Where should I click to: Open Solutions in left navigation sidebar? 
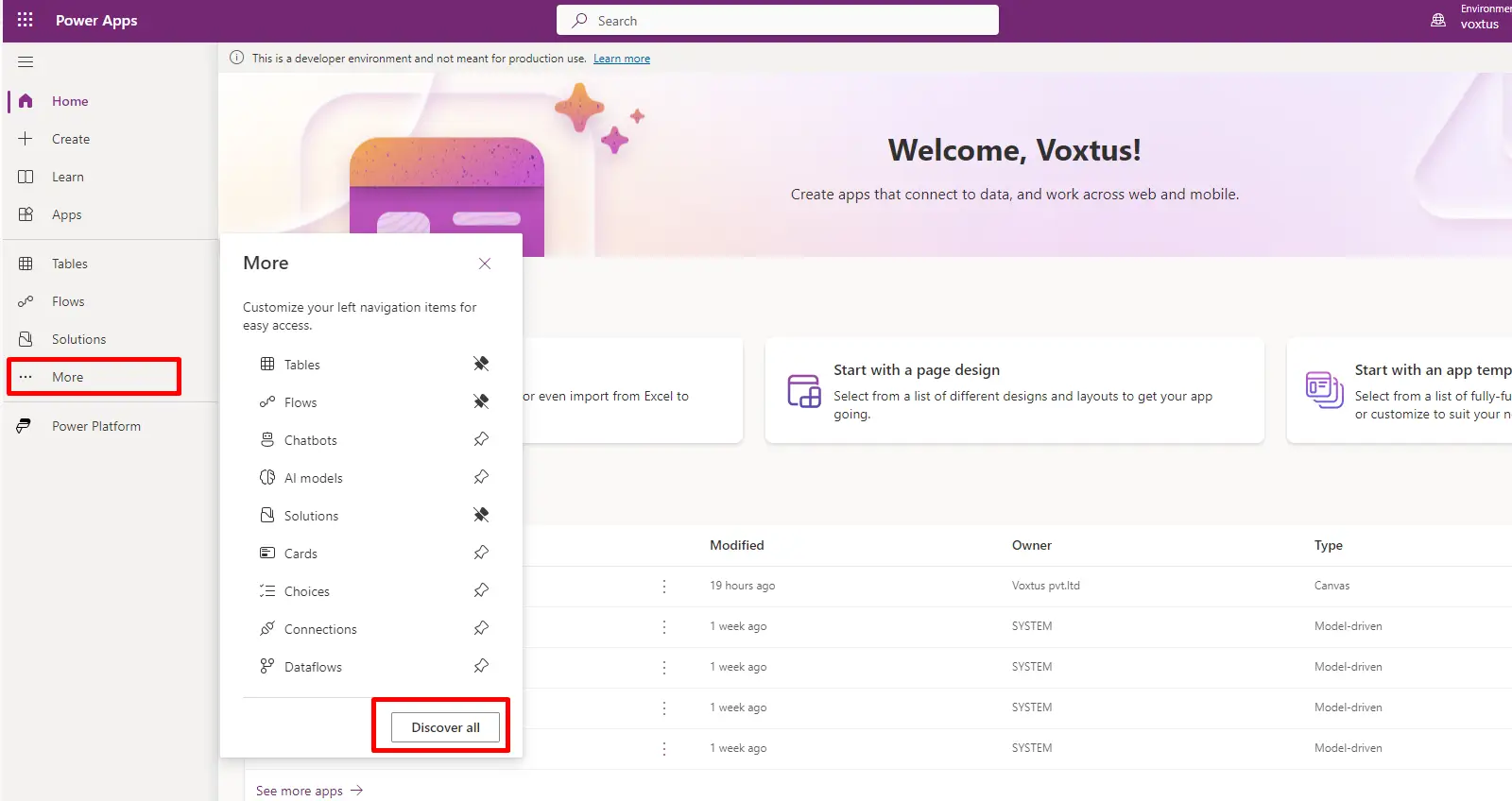coord(78,339)
